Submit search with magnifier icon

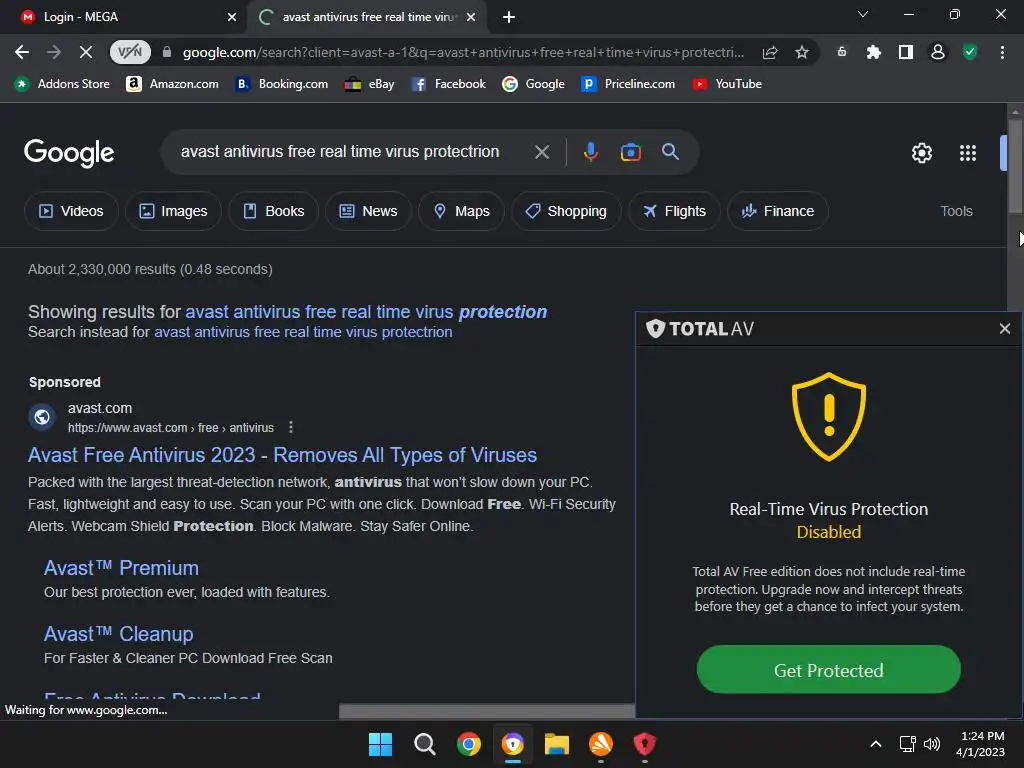(x=670, y=152)
